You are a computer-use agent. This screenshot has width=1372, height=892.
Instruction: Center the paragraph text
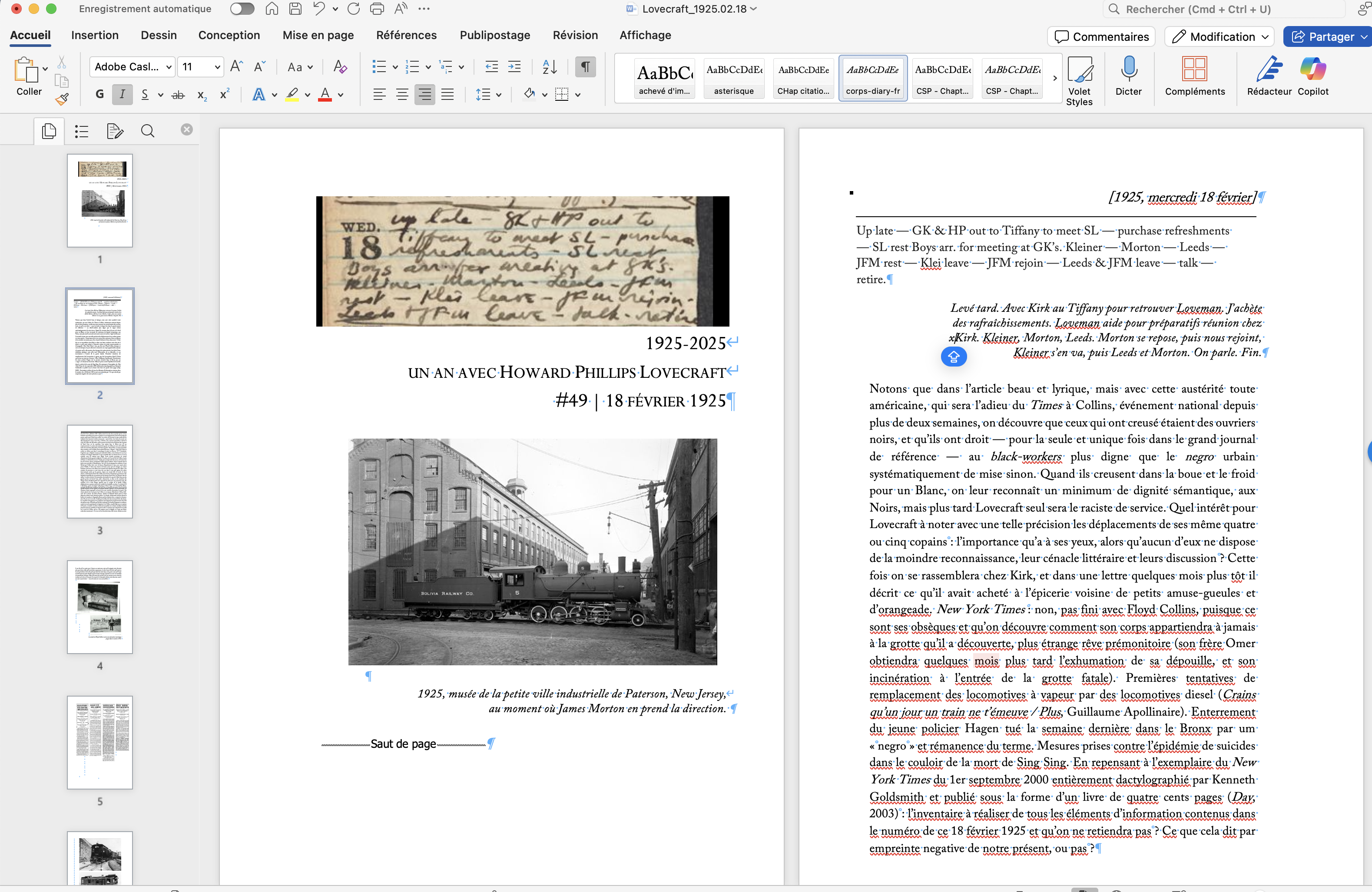click(402, 95)
